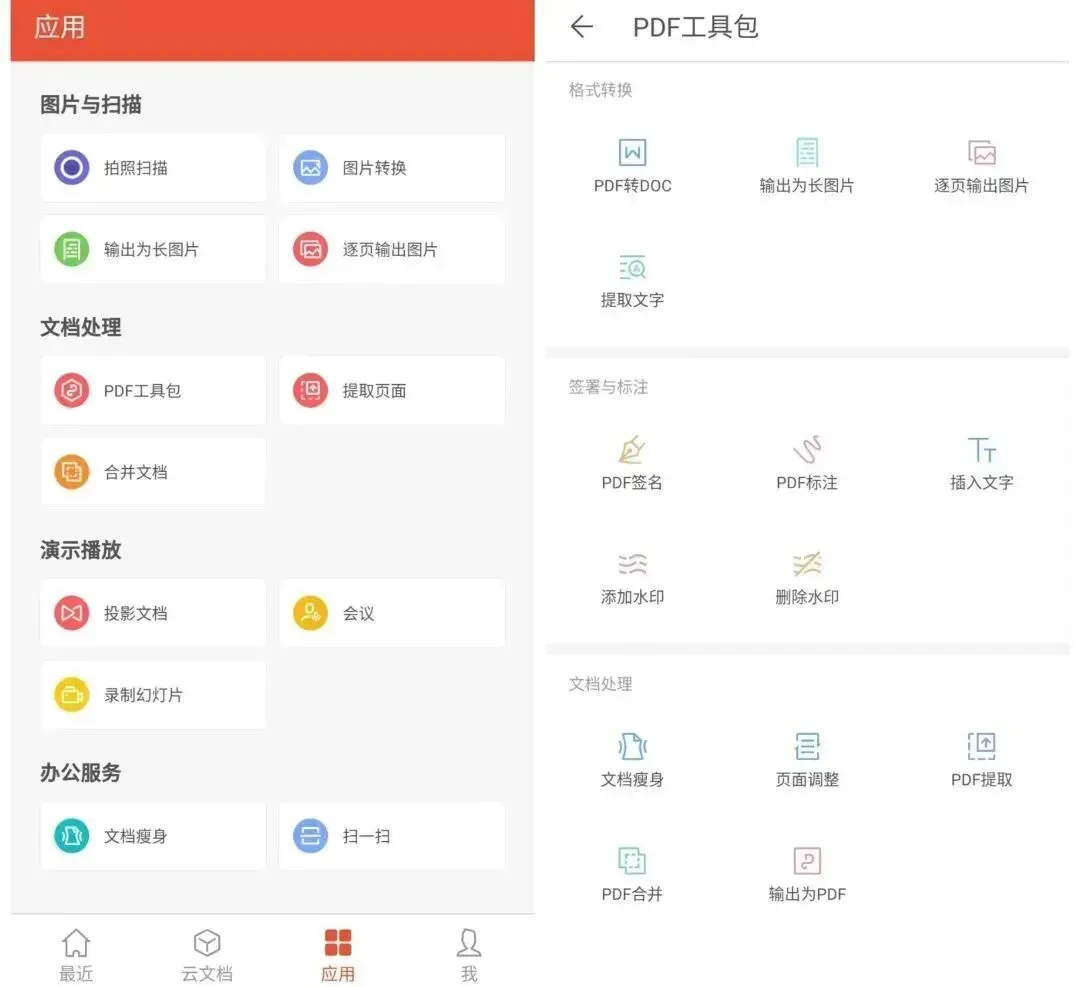This screenshot has width=1080, height=987.
Task: Switch to the 我 profile tab
Action: 469,955
